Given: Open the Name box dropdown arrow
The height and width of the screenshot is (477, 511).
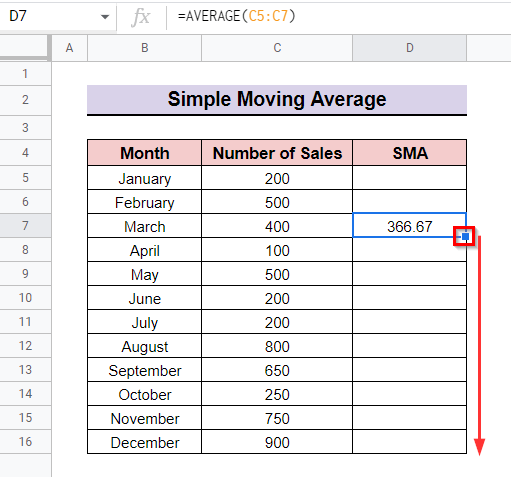Looking at the screenshot, I should click(105, 17).
